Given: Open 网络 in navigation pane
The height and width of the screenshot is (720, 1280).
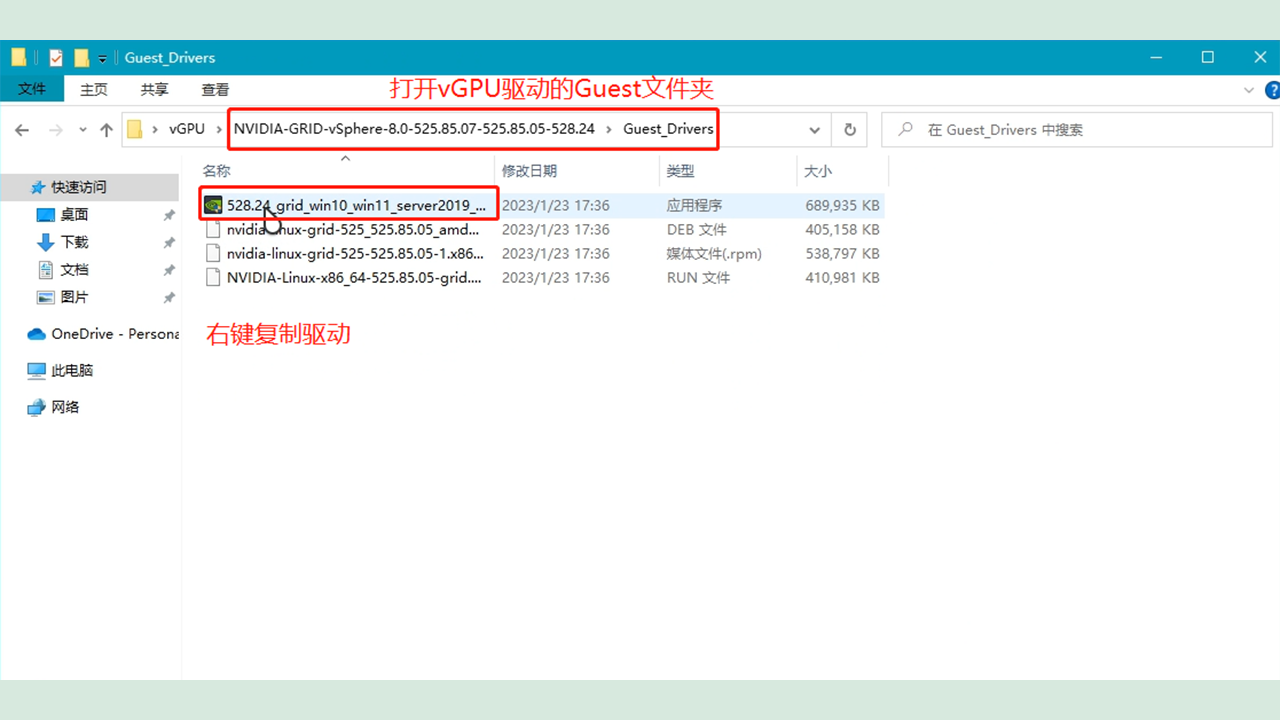Looking at the screenshot, I should pyautogui.click(x=65, y=407).
